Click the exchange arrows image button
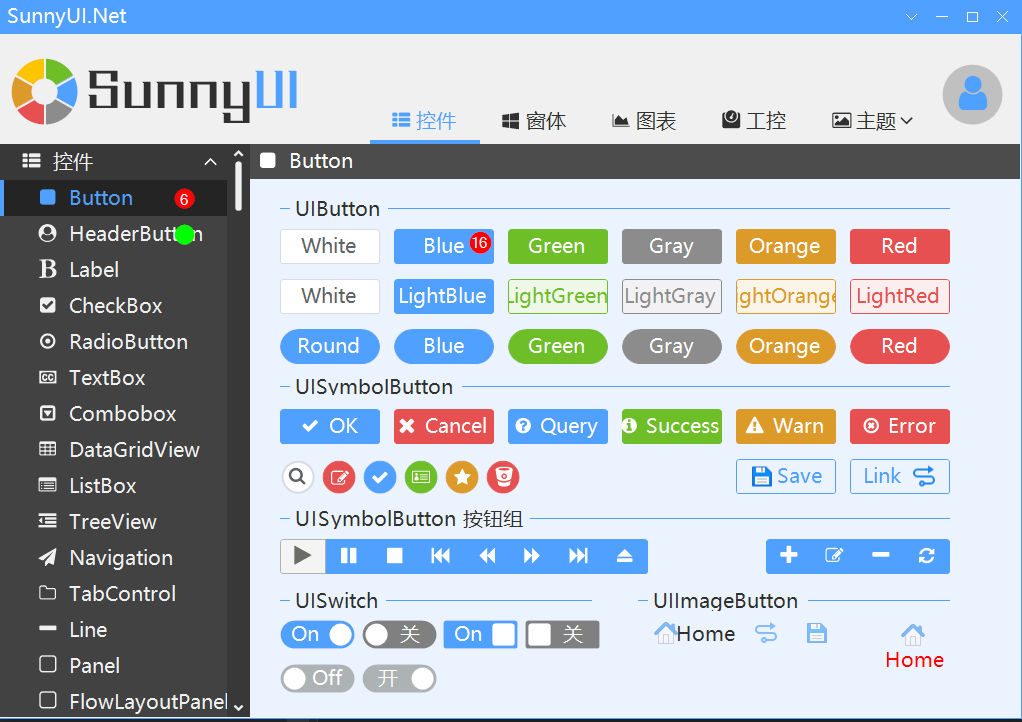1022x722 pixels. click(x=766, y=633)
